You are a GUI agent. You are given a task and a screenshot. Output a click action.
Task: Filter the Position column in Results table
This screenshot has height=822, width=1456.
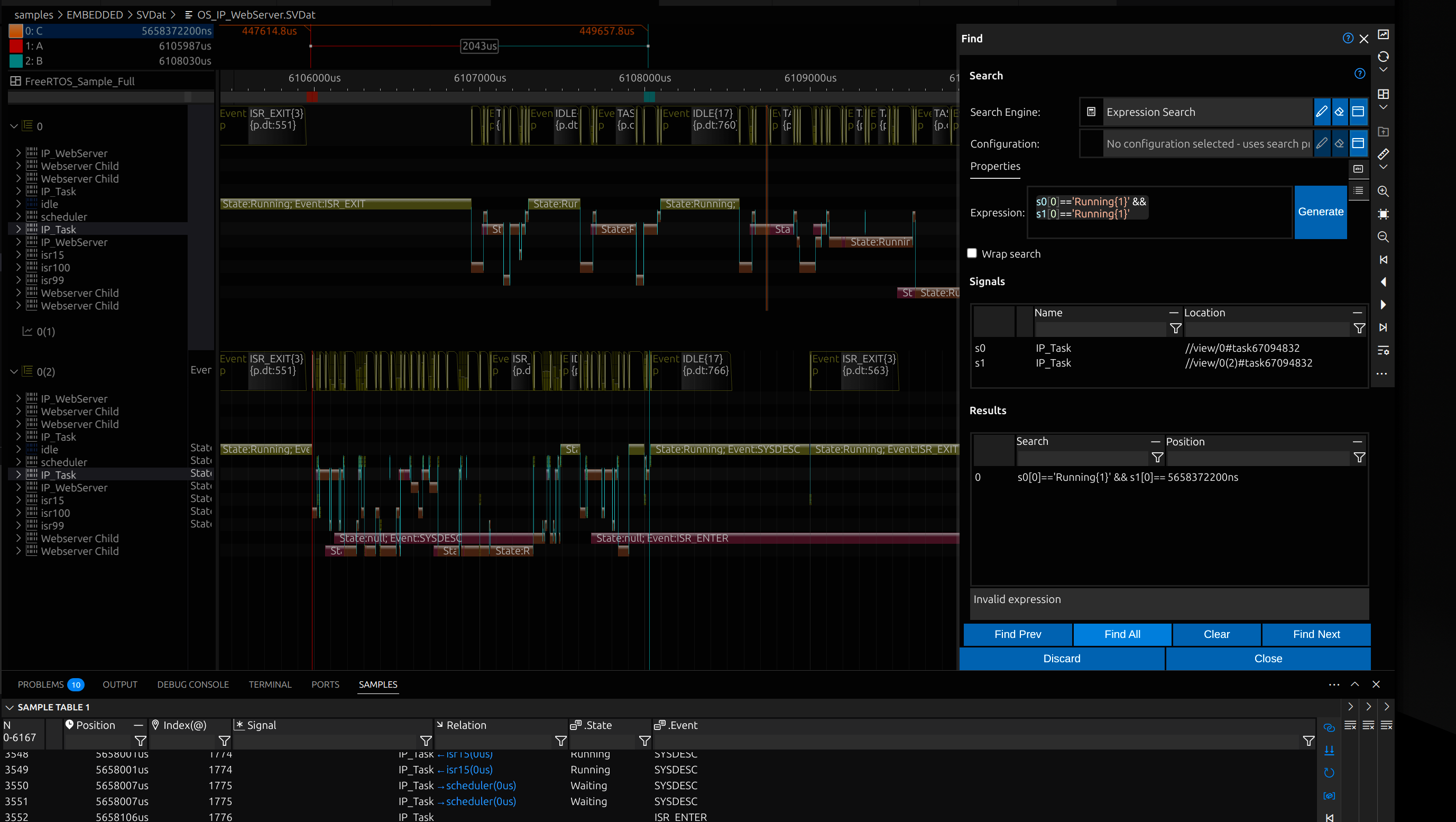pos(1359,458)
